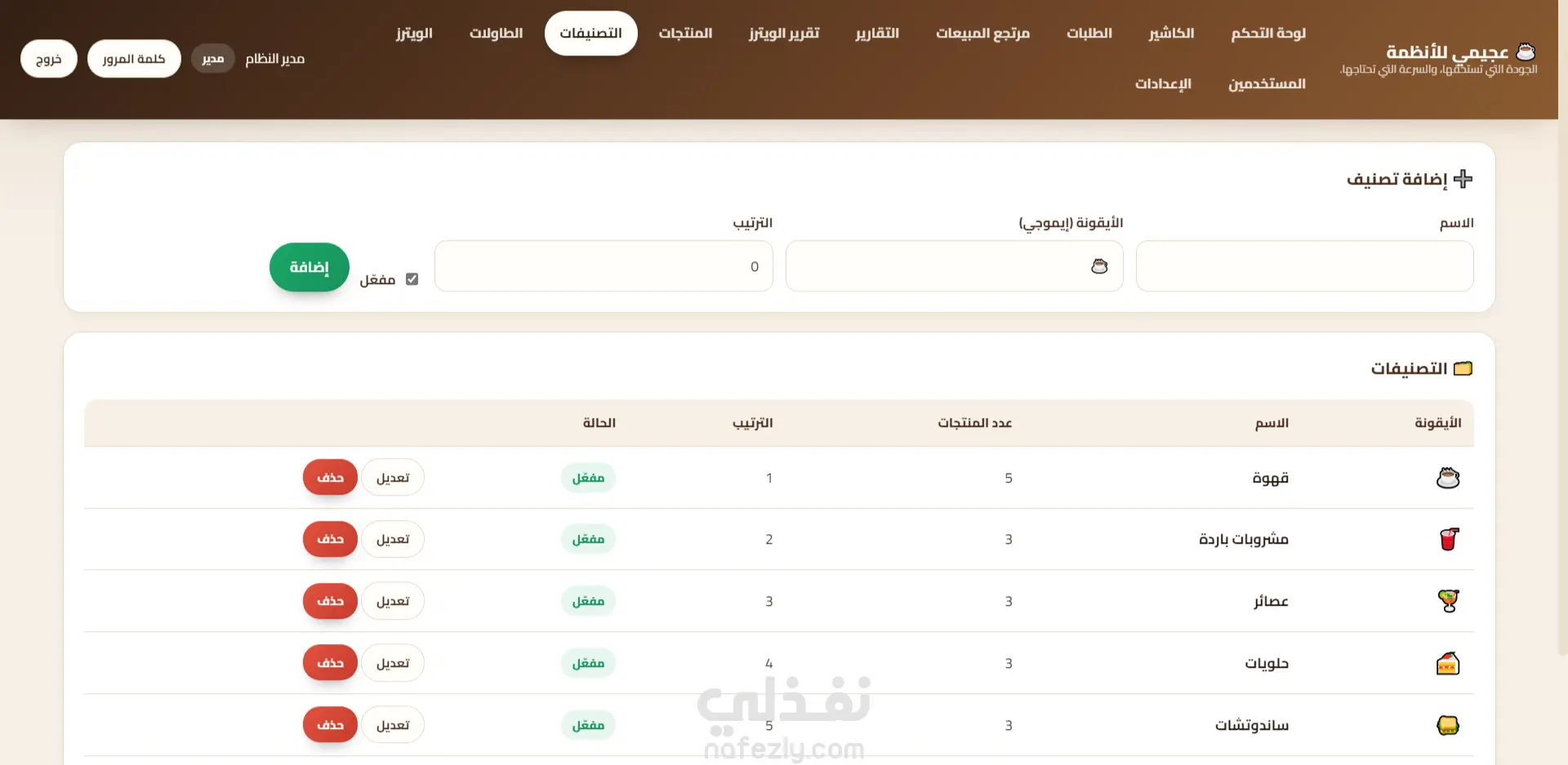1568x765 pixels.
Task: Click حذف button for قهوة row
Action: (x=330, y=478)
